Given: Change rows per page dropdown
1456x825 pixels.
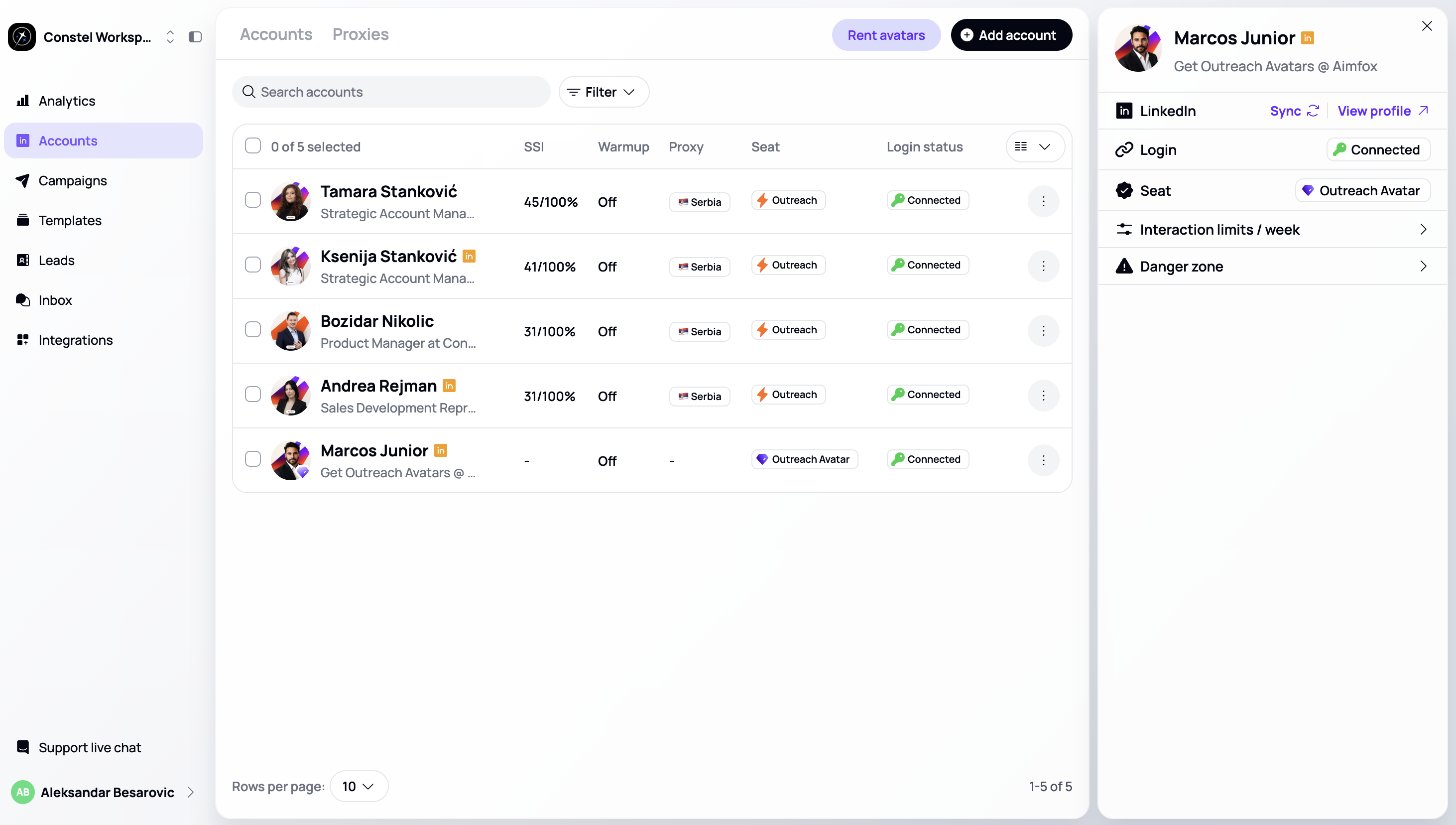Looking at the screenshot, I should (359, 787).
